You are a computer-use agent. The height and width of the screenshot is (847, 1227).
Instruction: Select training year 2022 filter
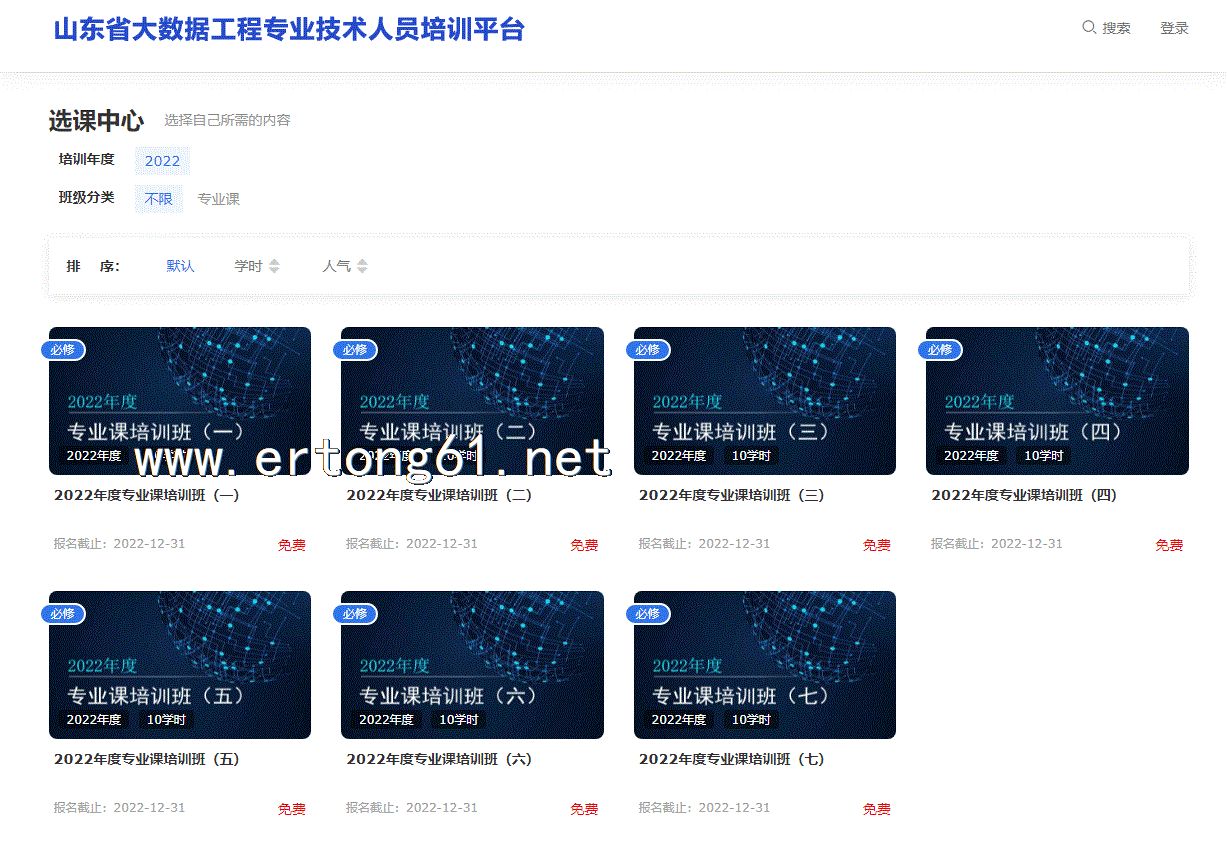point(162,161)
